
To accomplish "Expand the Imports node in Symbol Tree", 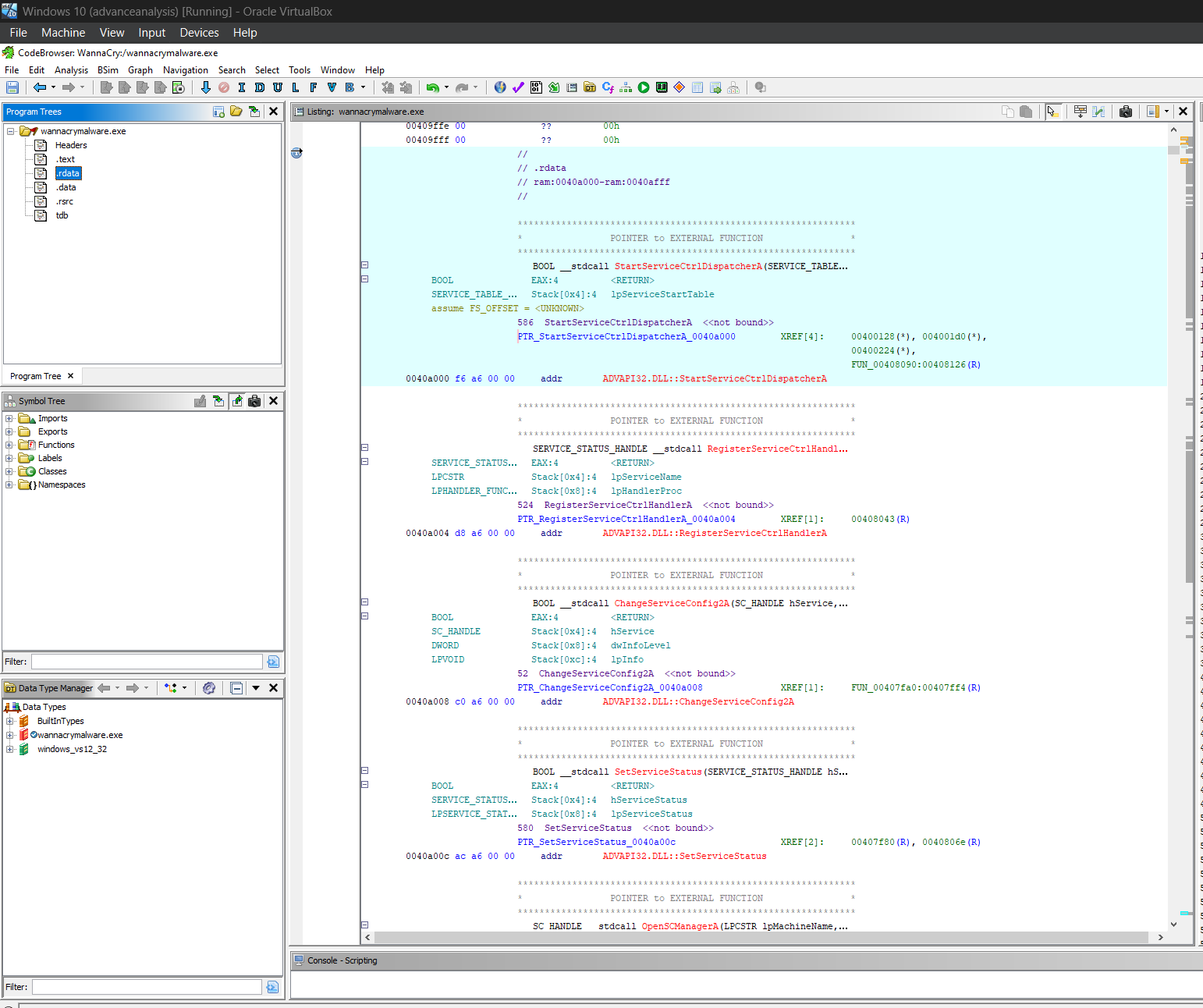I will pyautogui.click(x=9, y=418).
